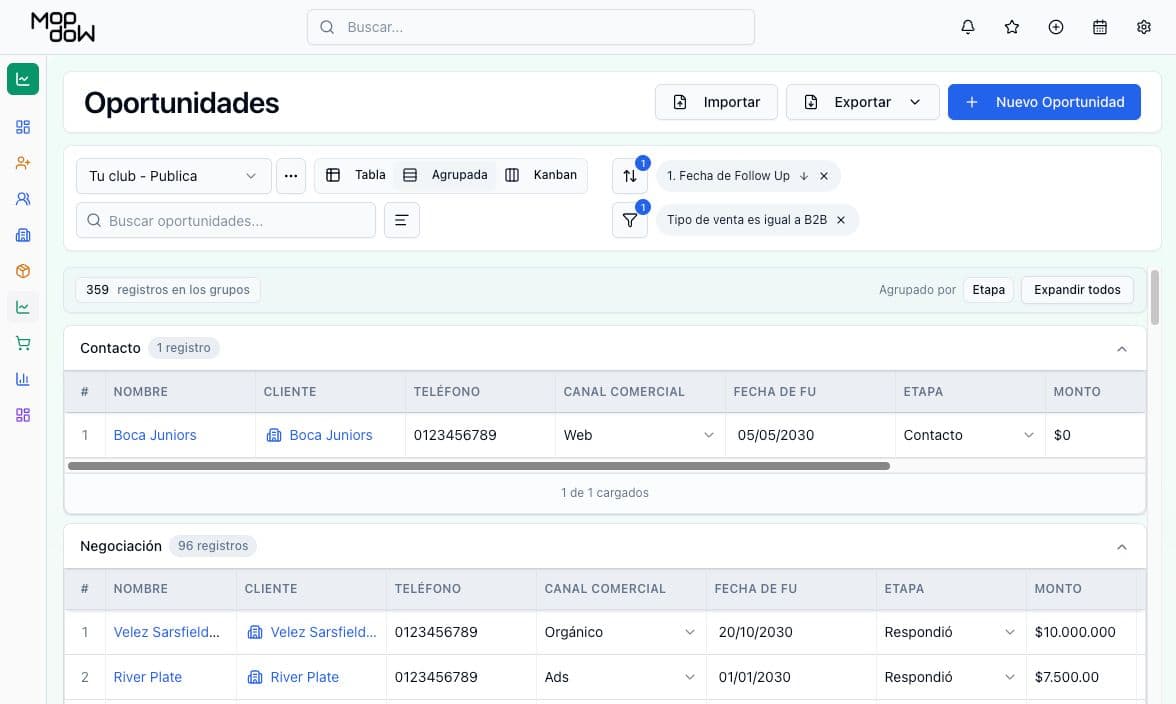1176x704 pixels.
Task: Open Ads canal dropdown for River Plate
Action: [x=621, y=677]
